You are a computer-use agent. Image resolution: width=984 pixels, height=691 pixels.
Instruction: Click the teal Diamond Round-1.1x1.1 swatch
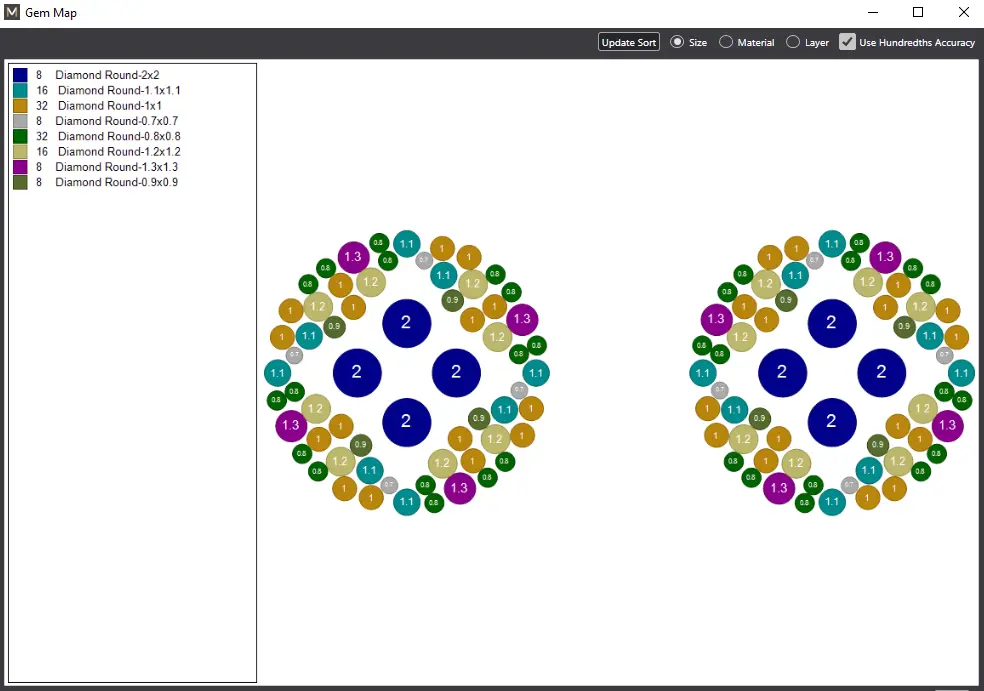pos(20,90)
